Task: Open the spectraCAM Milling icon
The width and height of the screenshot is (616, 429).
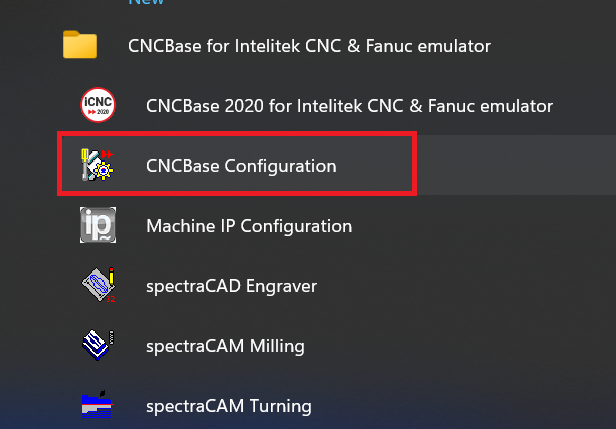Action: 98,345
